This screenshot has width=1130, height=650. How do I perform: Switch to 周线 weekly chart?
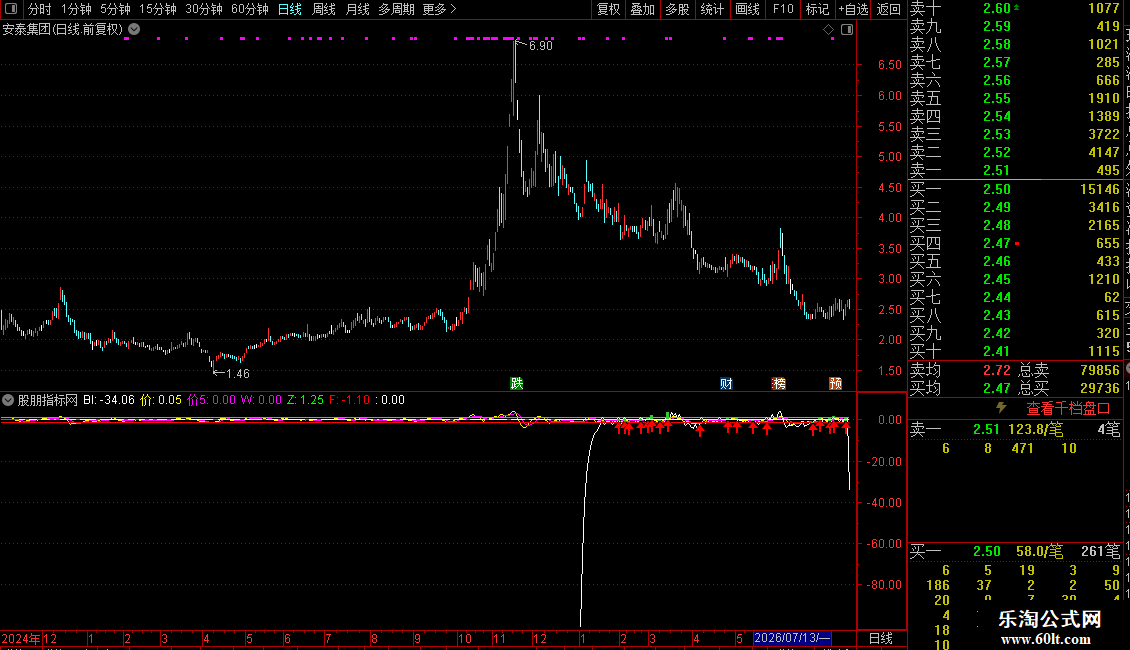coord(324,9)
